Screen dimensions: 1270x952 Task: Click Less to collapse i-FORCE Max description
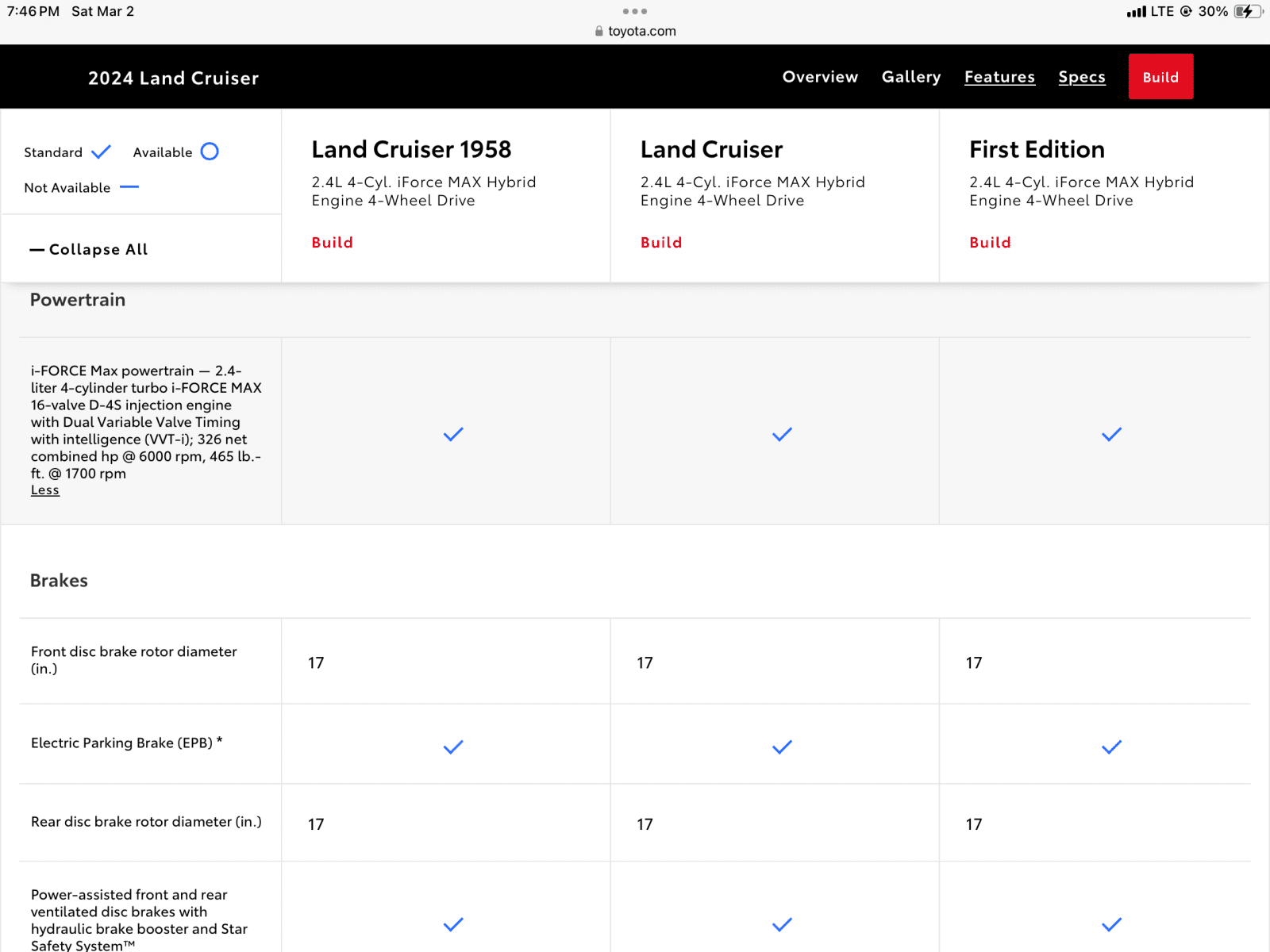point(45,490)
